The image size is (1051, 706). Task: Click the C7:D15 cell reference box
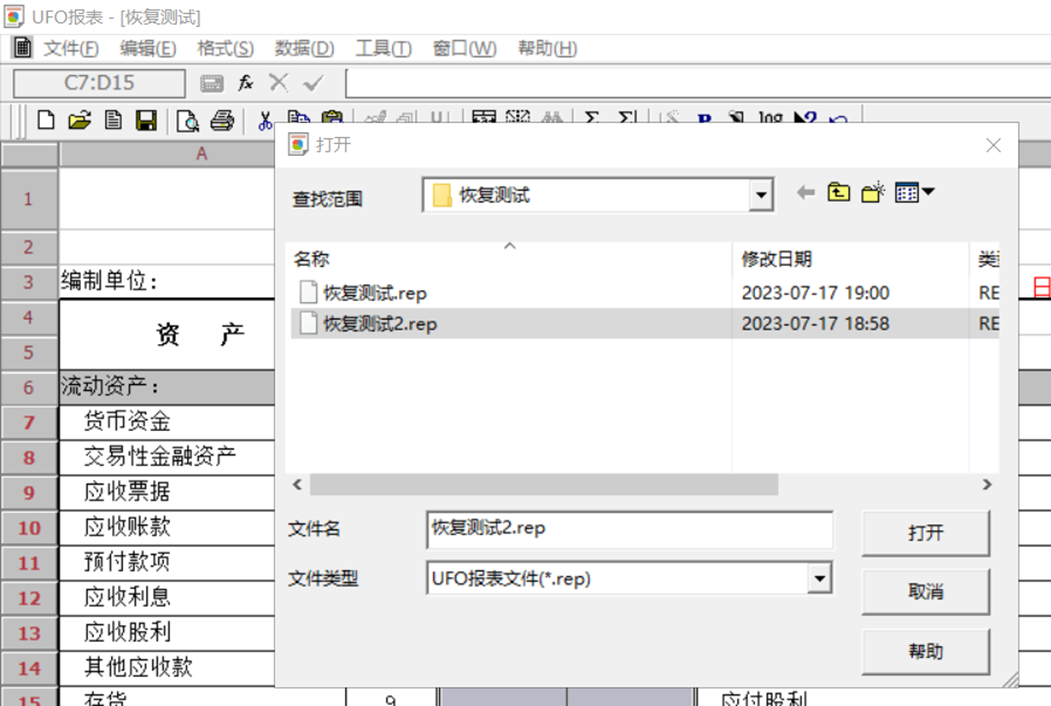(99, 83)
